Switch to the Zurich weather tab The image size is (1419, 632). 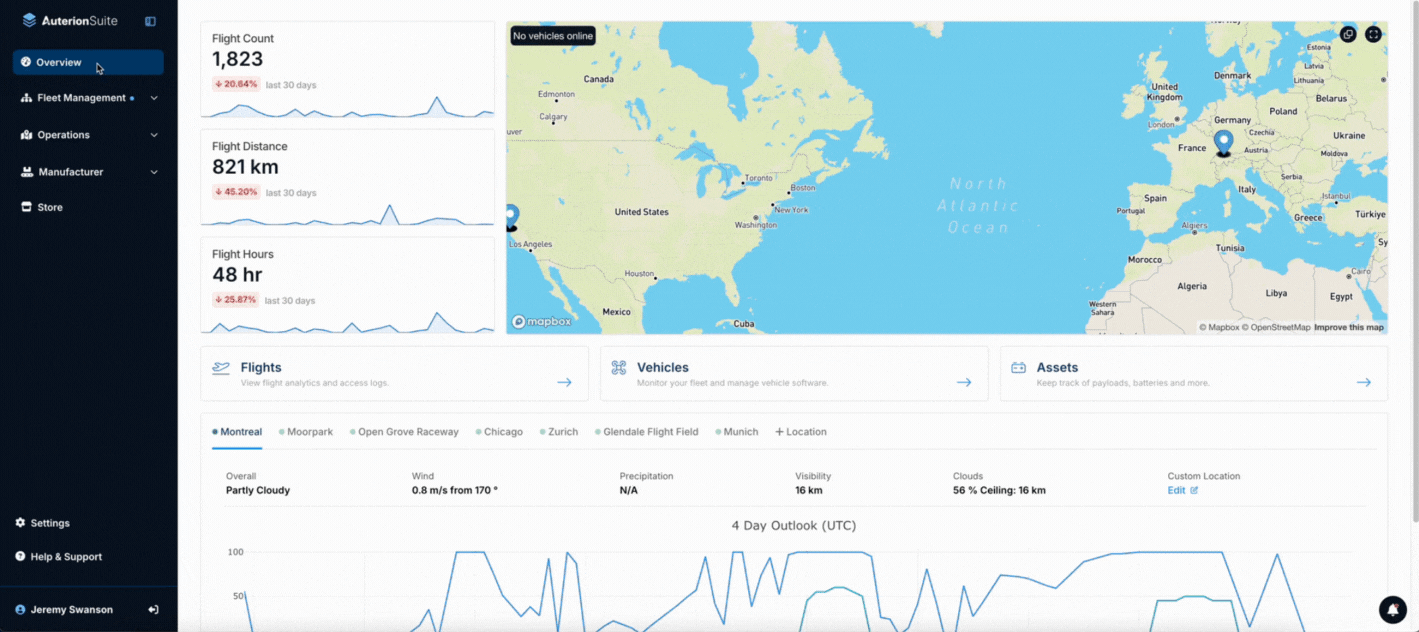(562, 432)
